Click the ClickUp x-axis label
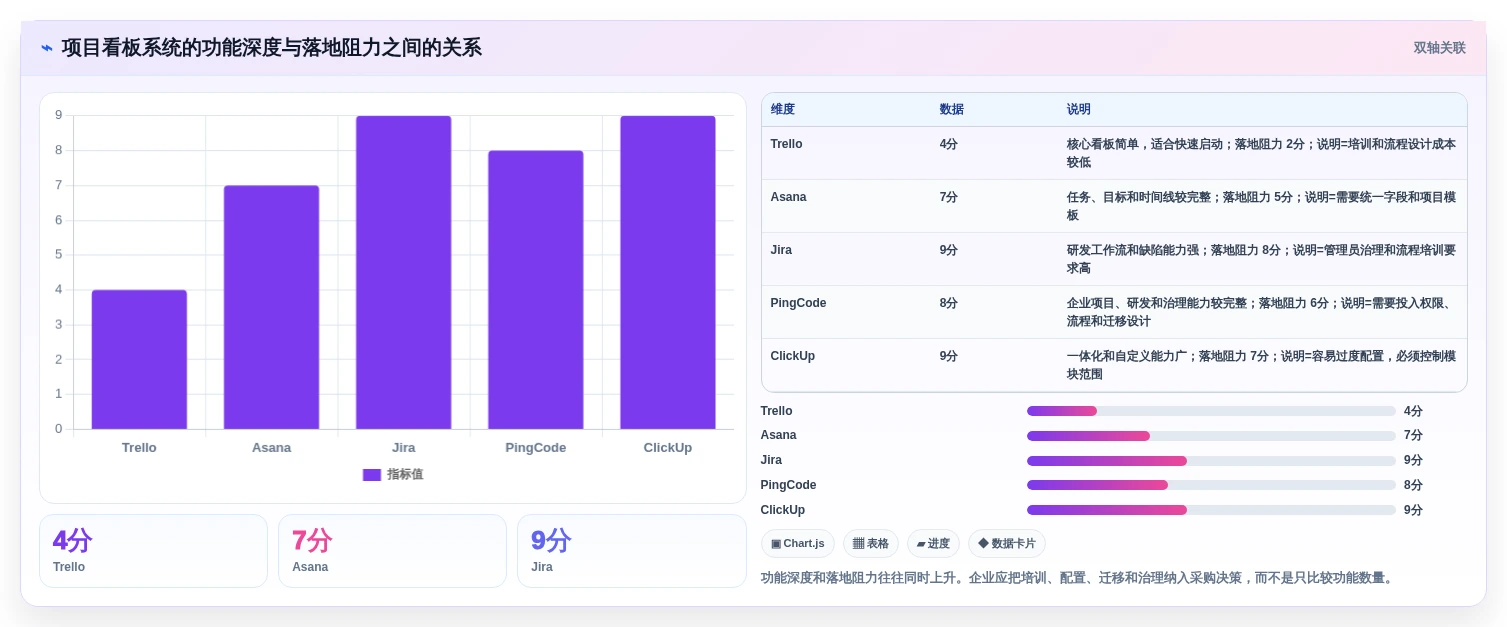1507x627 pixels. click(667, 448)
